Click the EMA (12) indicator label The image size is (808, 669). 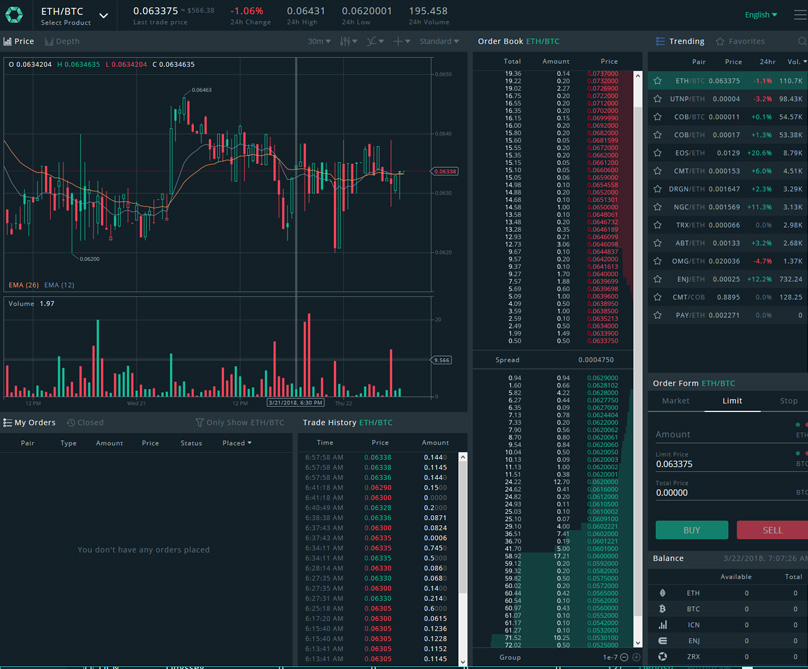coord(59,285)
